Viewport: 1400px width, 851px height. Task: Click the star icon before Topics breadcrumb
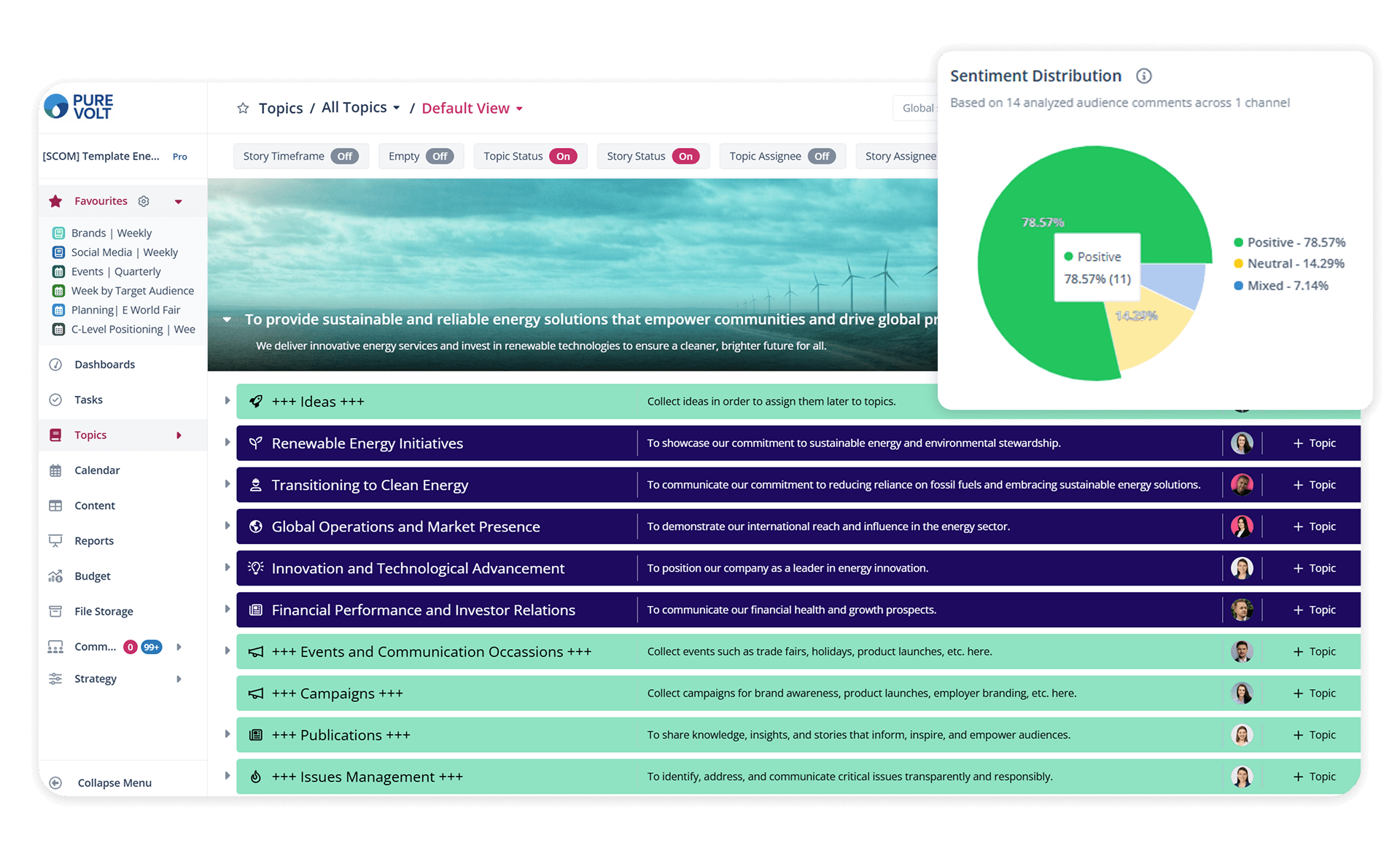pos(243,108)
